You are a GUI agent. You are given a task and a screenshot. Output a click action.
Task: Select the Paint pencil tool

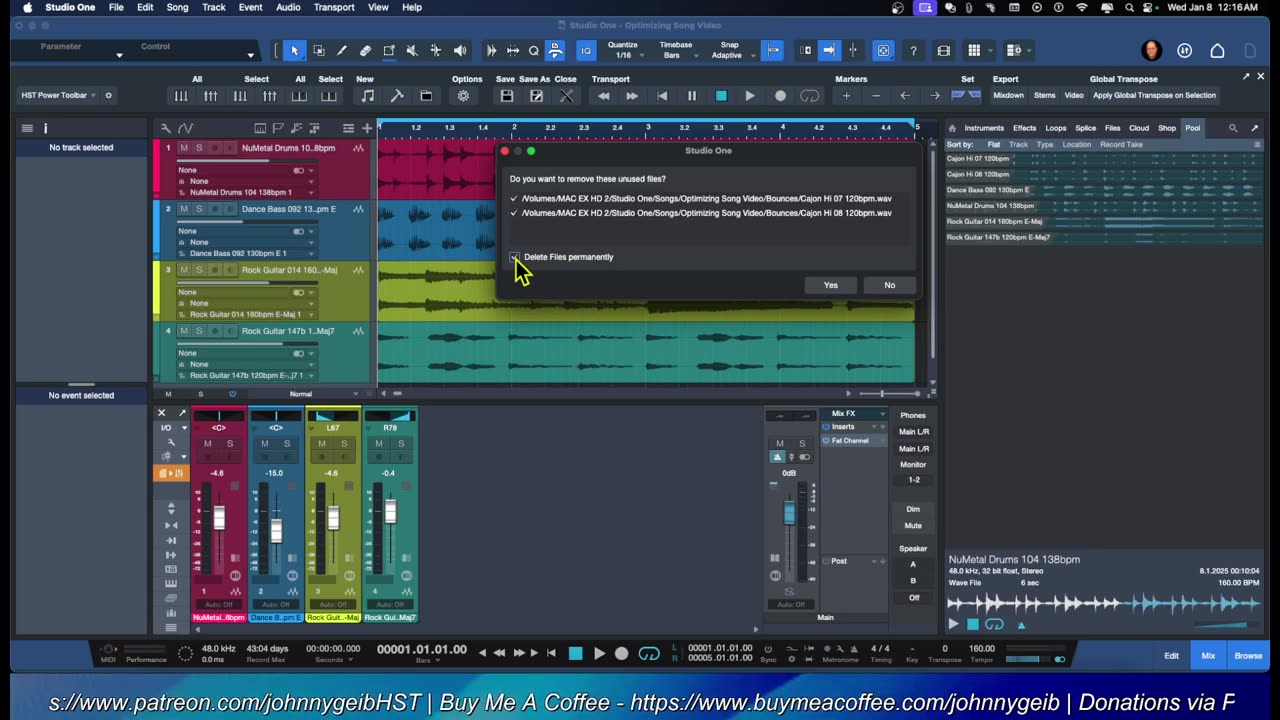(341, 51)
